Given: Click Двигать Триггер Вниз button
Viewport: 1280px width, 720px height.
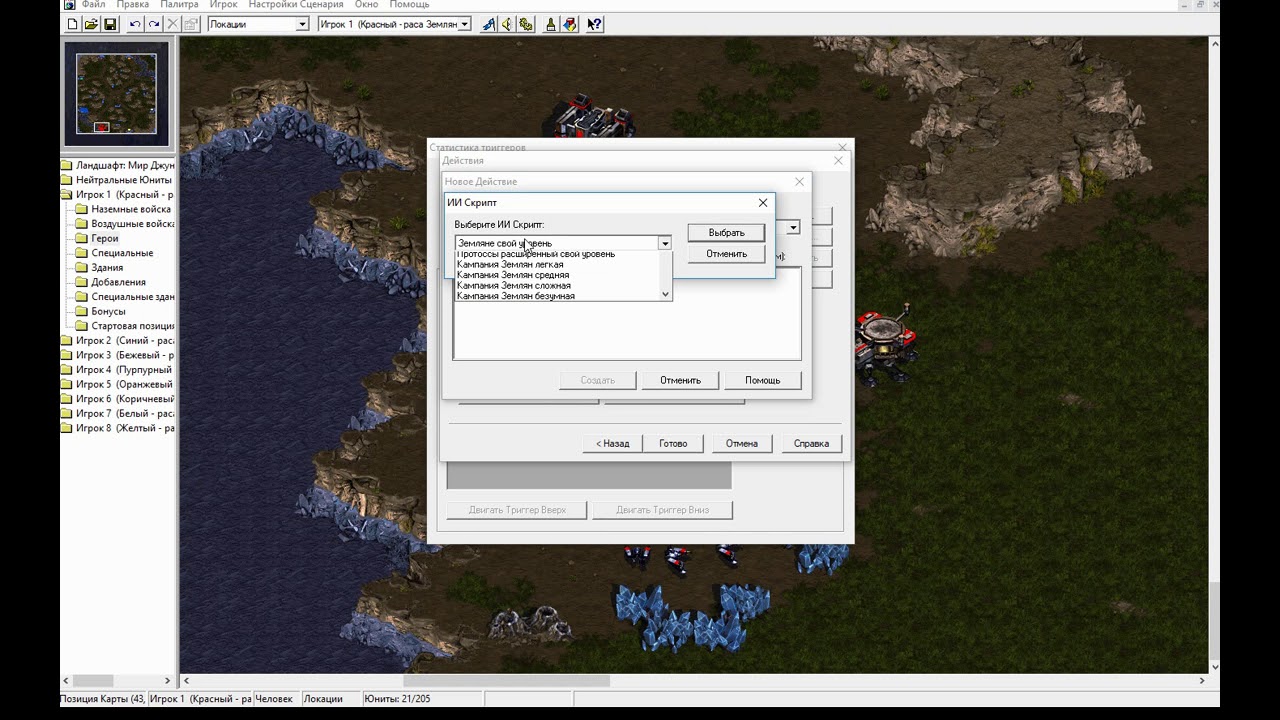Looking at the screenshot, I should (x=662, y=510).
